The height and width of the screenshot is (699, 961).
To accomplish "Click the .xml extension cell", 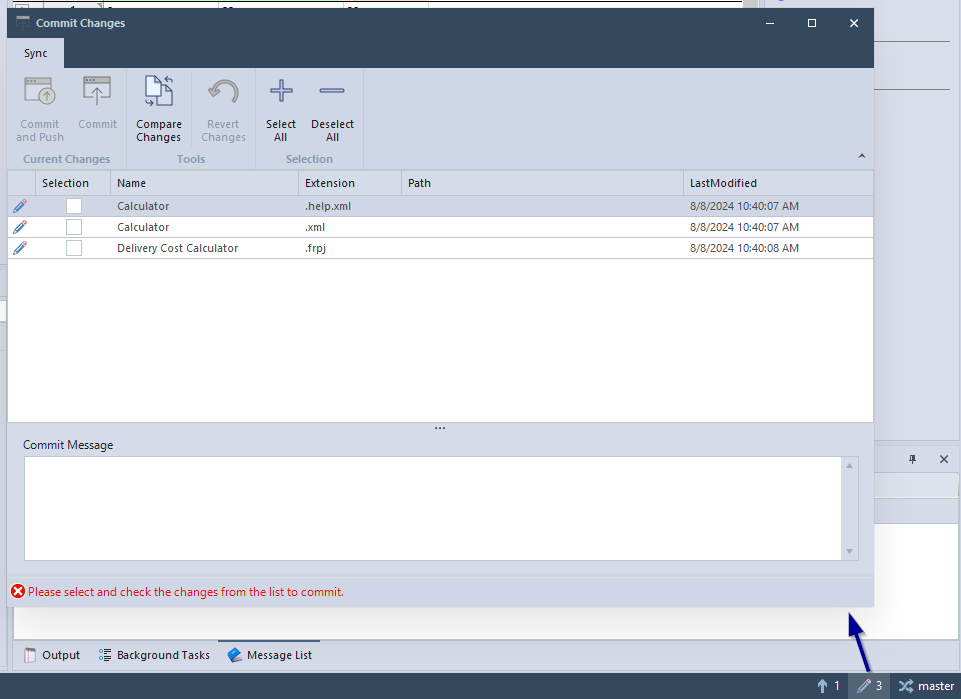I will pyautogui.click(x=349, y=227).
